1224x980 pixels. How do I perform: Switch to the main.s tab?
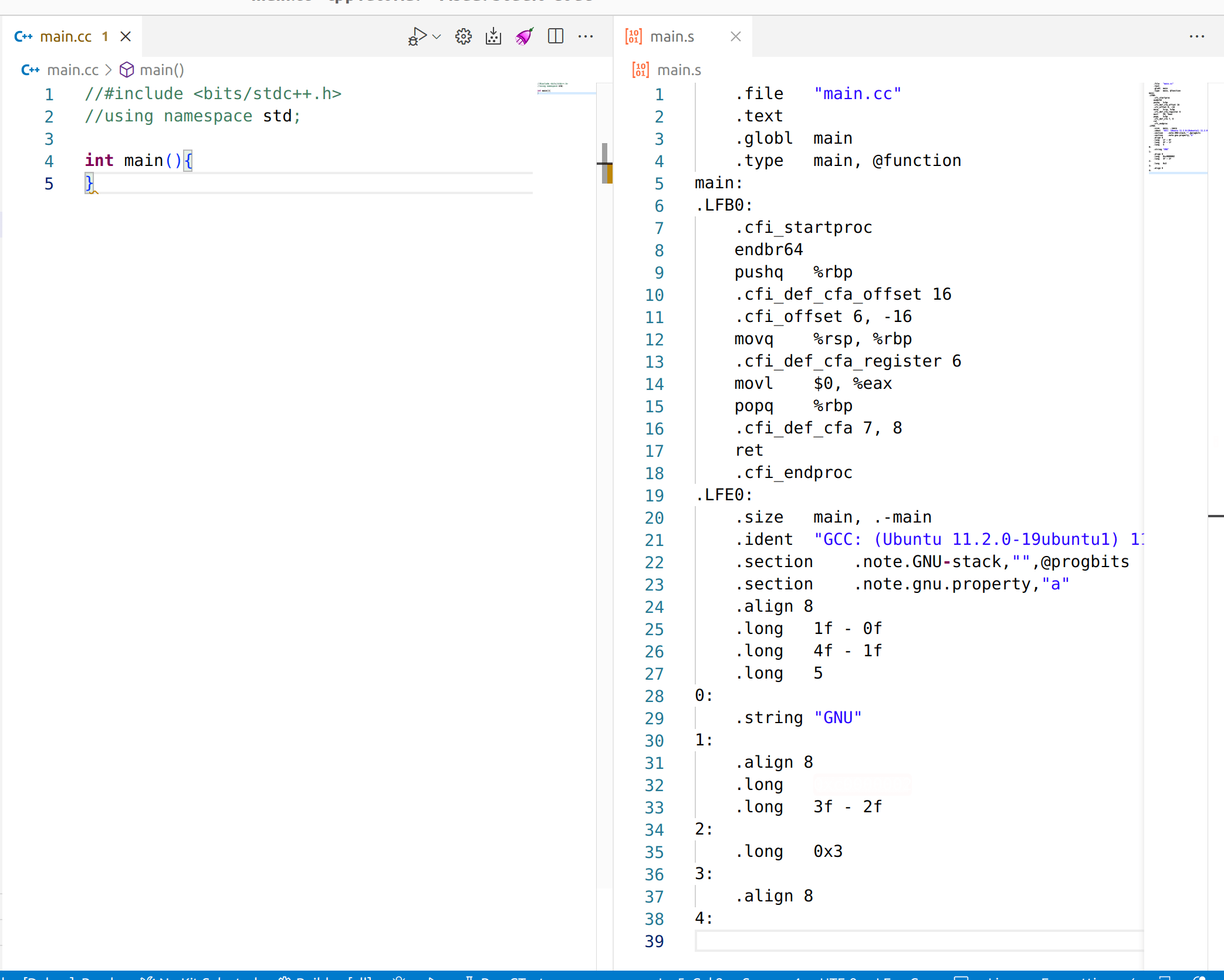[672, 36]
